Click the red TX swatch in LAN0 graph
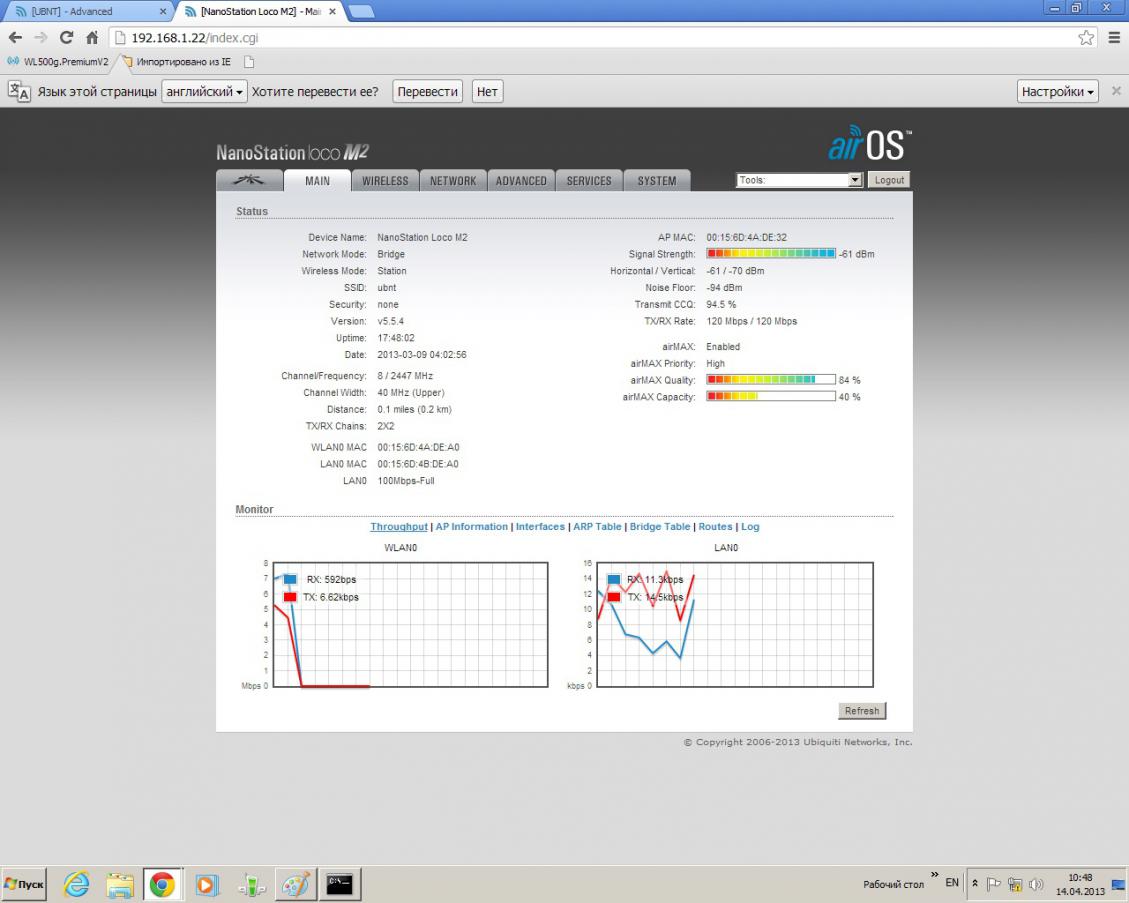Image resolution: width=1129 pixels, height=903 pixels. [x=613, y=597]
